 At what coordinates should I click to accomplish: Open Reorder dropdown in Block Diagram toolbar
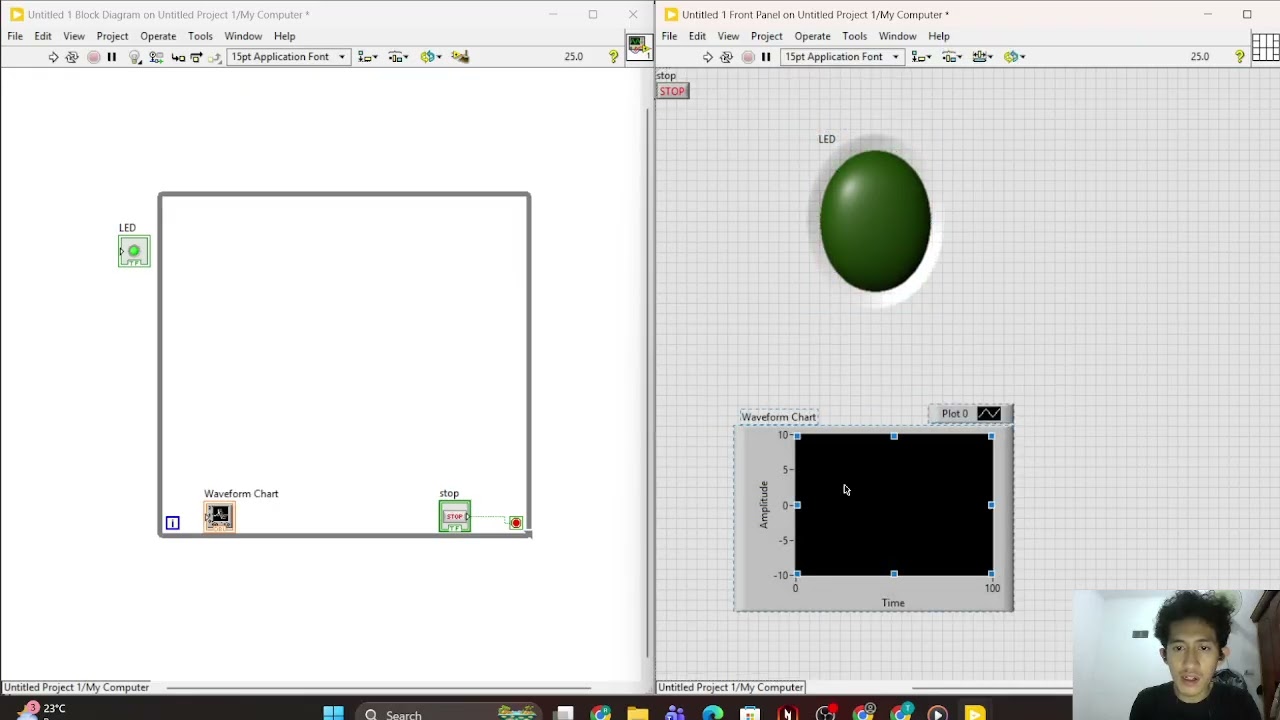click(x=431, y=57)
